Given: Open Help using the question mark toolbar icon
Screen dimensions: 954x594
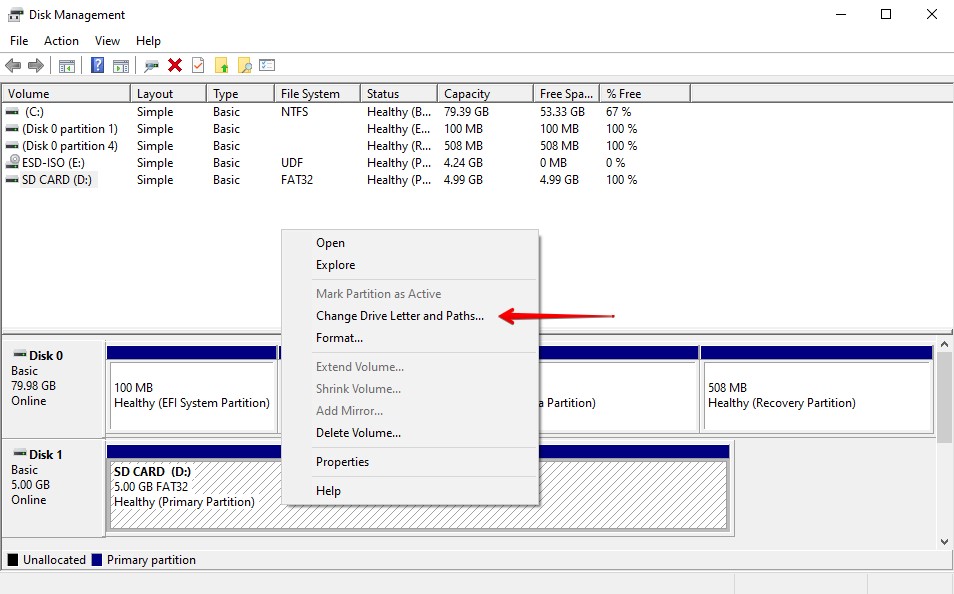Looking at the screenshot, I should click(x=96, y=64).
